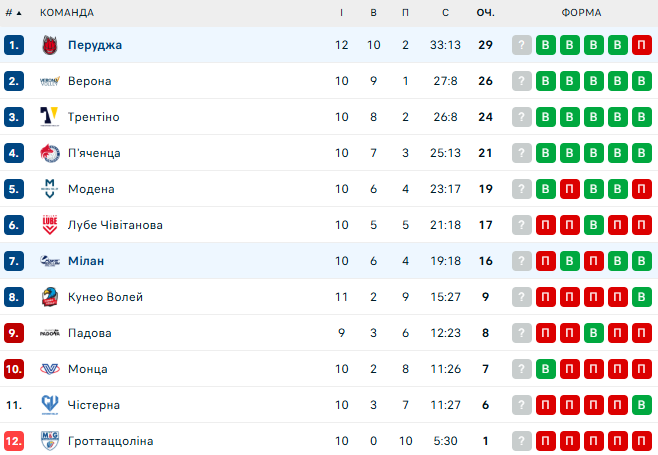658x455 pixels.
Task: Click Верона's upcoming match question-mark badge
Action: tap(521, 81)
